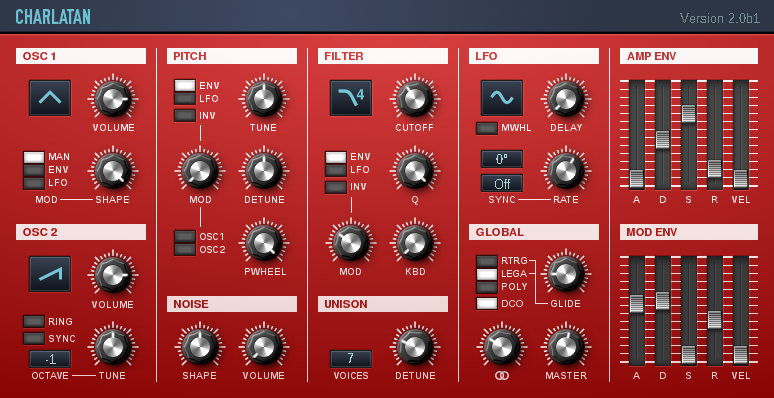Toggle the OSC 2 SYNC switch

(34, 338)
